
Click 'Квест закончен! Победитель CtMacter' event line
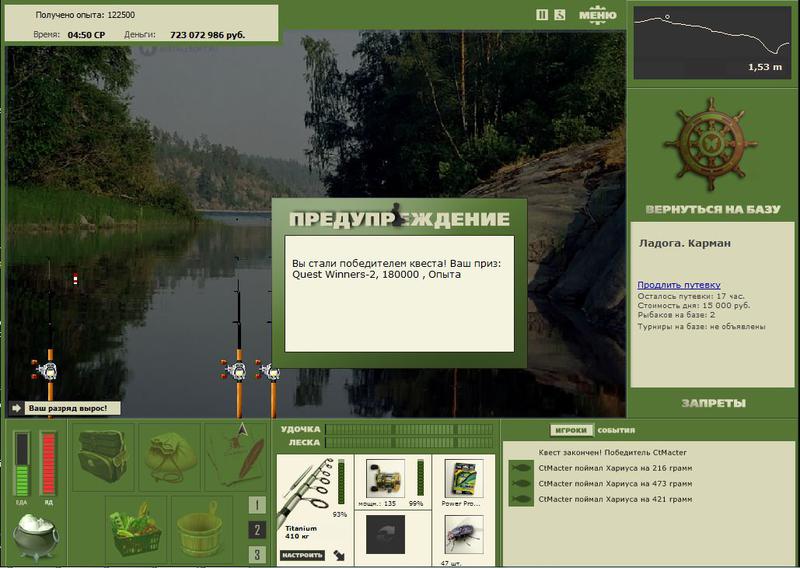[612, 452]
